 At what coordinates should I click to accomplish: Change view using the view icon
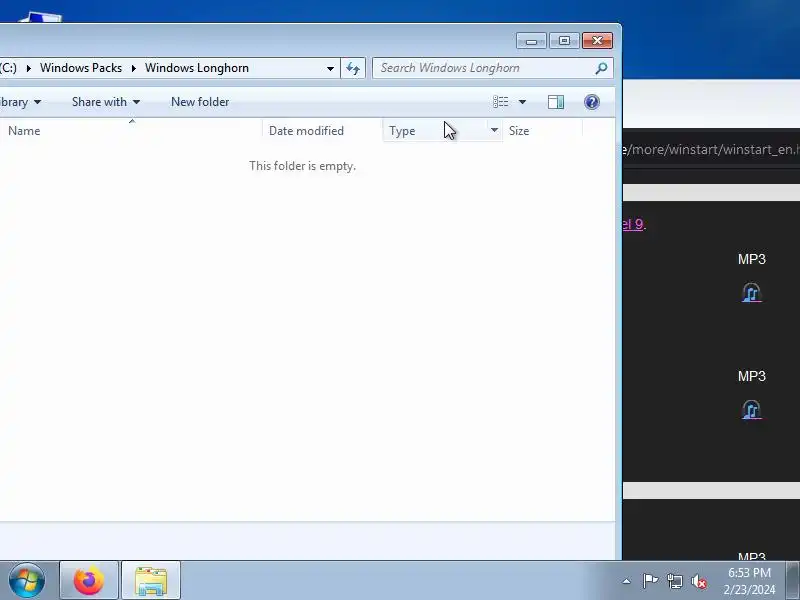click(501, 102)
